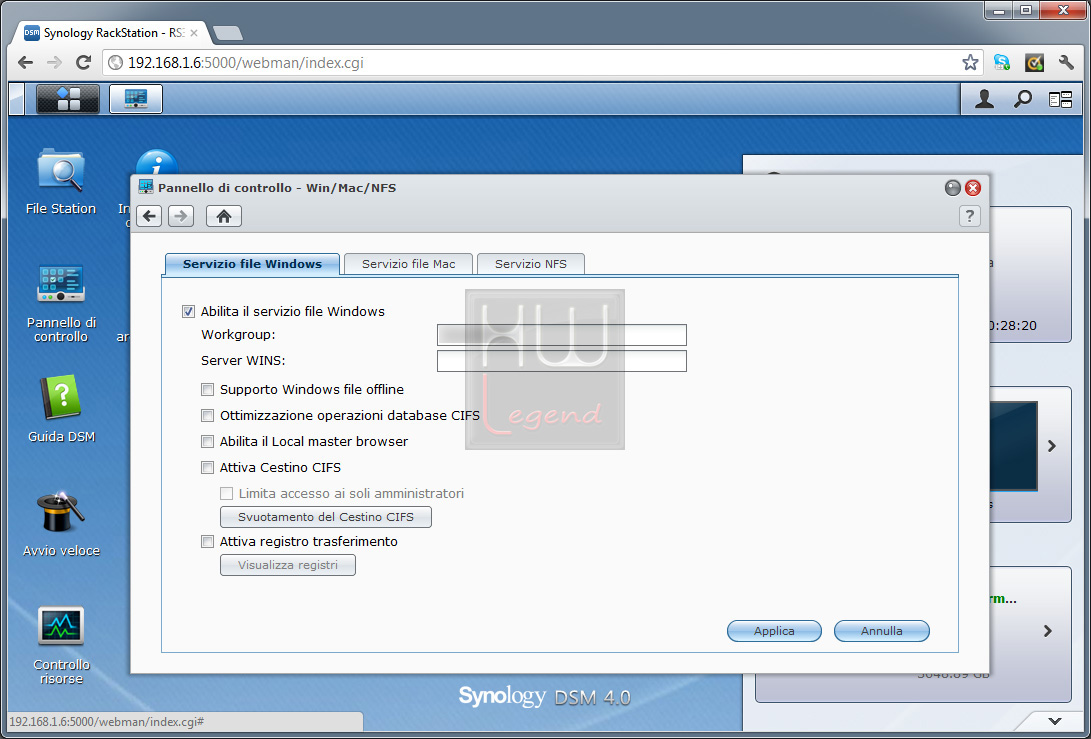Expand the widget arrow beside dark thumbnail
The width and height of the screenshot is (1091, 739).
[1051, 446]
